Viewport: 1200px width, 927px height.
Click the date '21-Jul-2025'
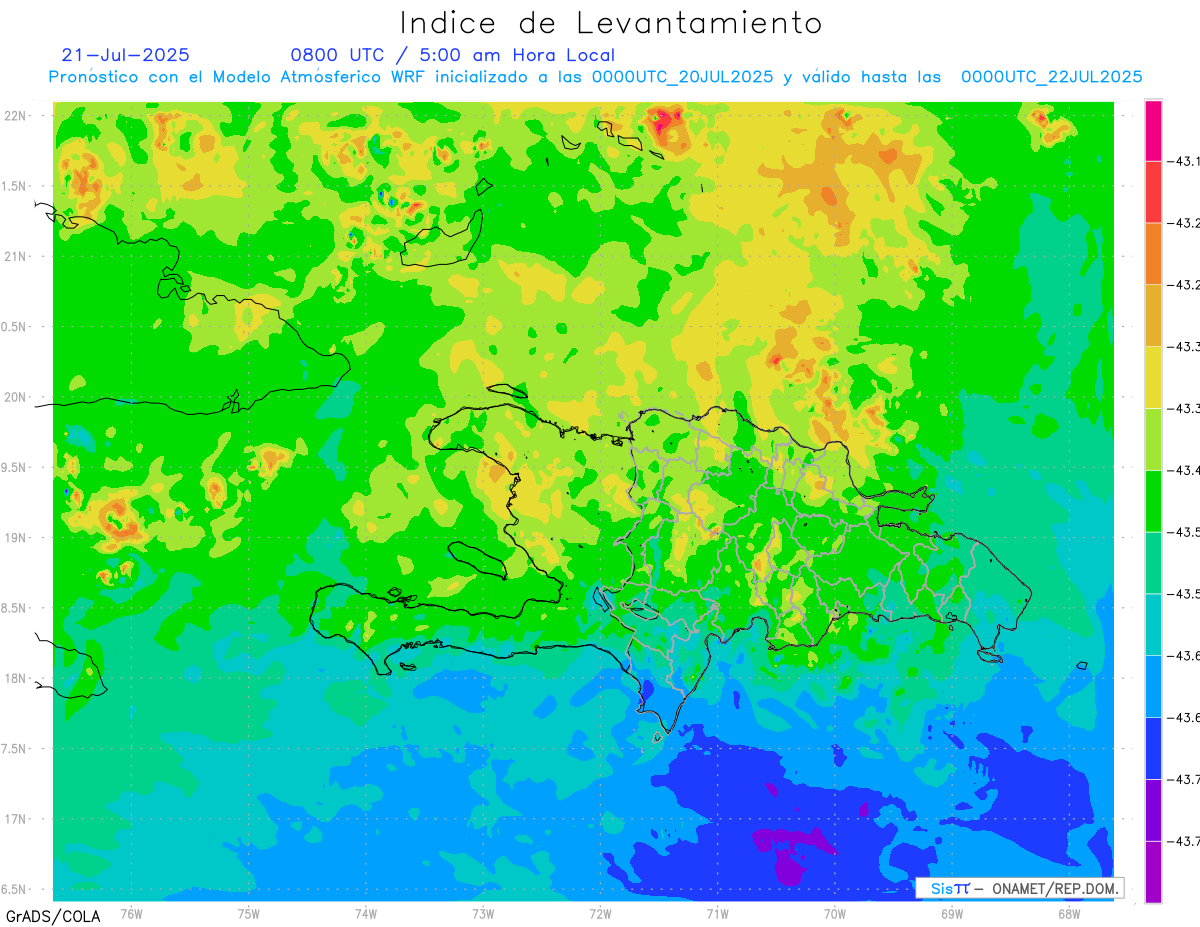pyautogui.click(x=125, y=55)
